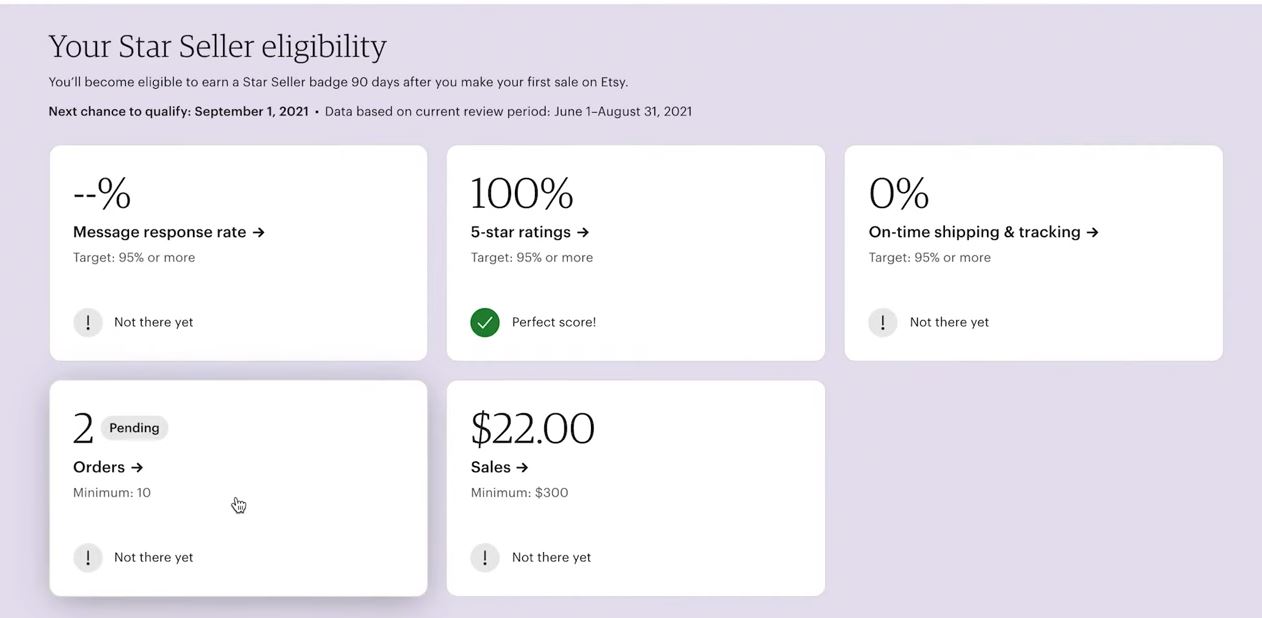Click the --% message response value
The width and height of the screenshot is (1262, 618).
102,194
